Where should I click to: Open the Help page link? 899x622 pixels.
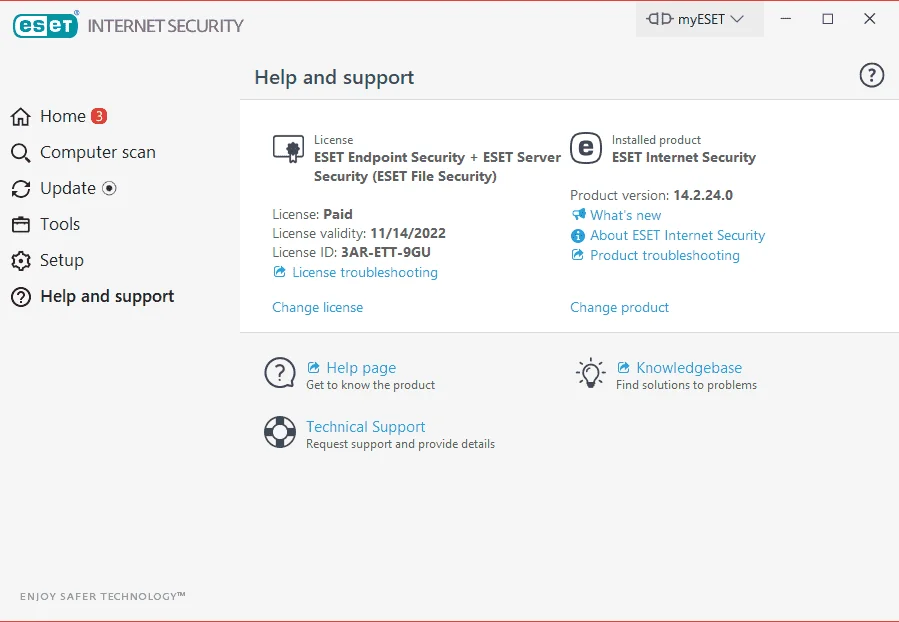tap(361, 367)
